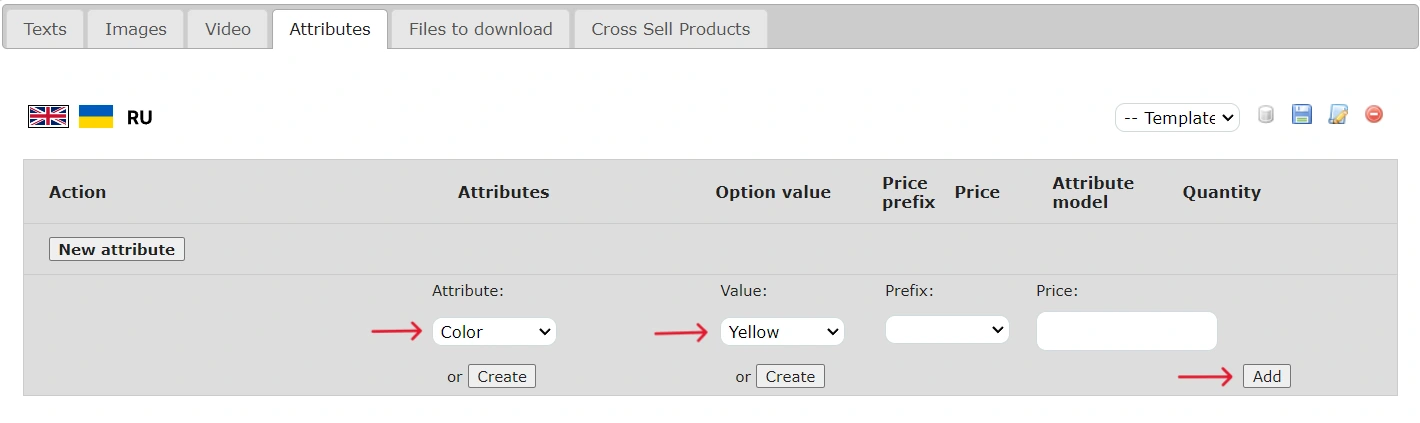The height and width of the screenshot is (423, 1420).
Task: Click Create button under Attribute dropdown
Action: point(502,377)
